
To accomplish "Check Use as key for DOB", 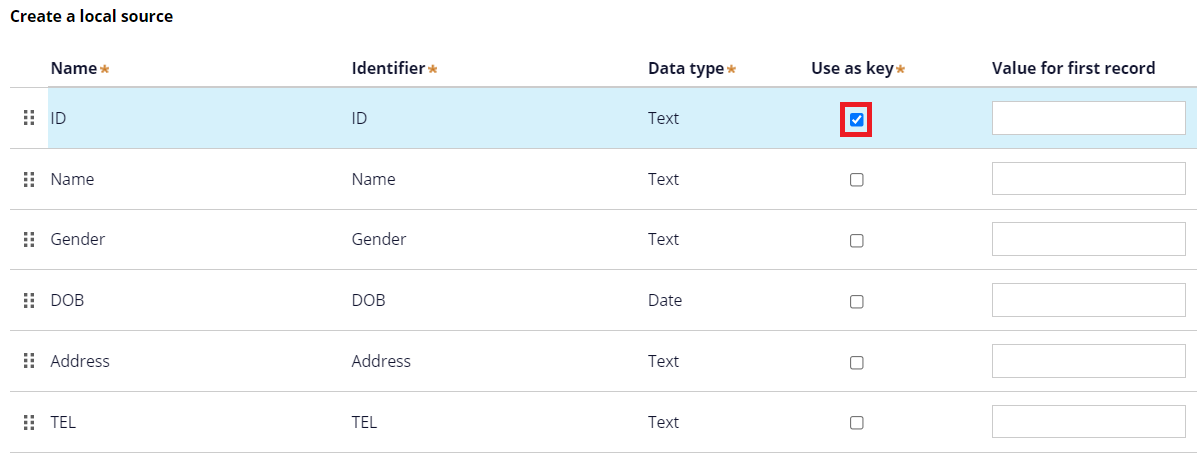I will point(857,302).
